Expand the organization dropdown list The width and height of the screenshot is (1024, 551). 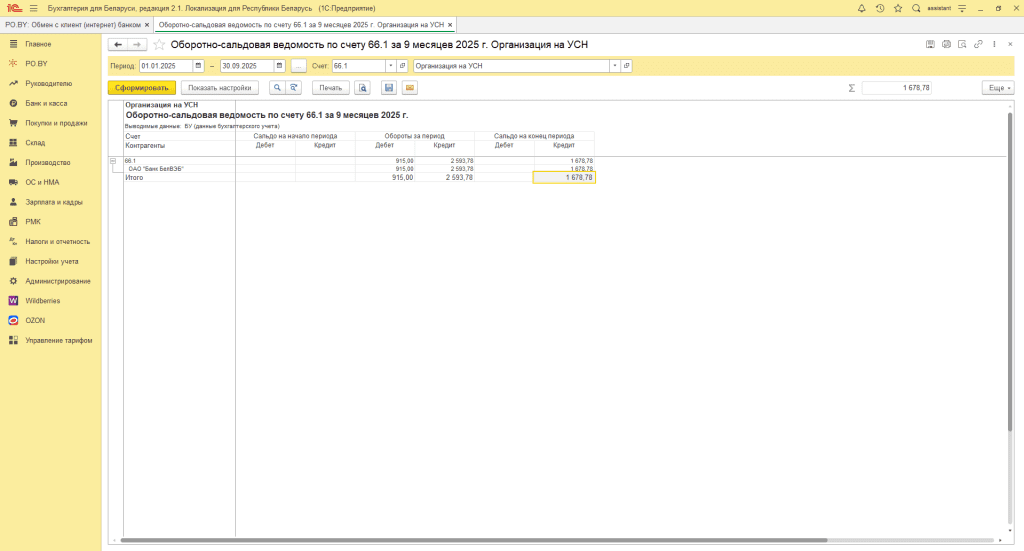615,66
